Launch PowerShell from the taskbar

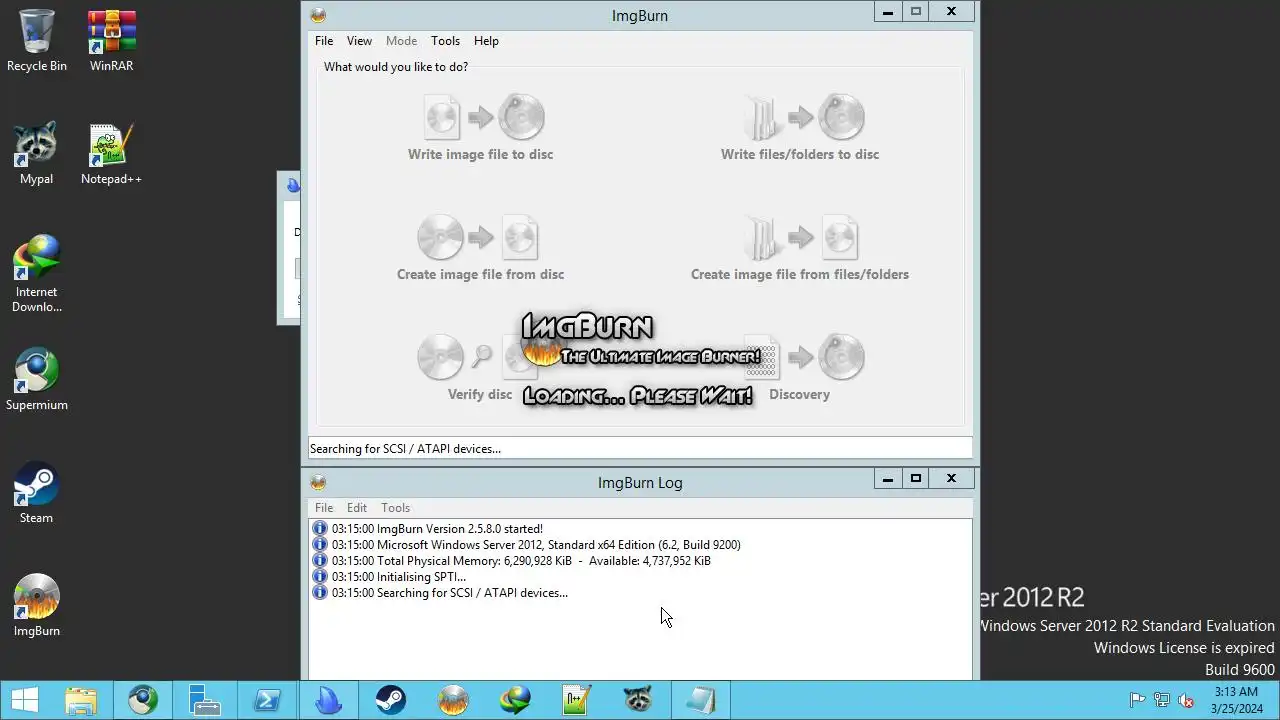pos(267,700)
